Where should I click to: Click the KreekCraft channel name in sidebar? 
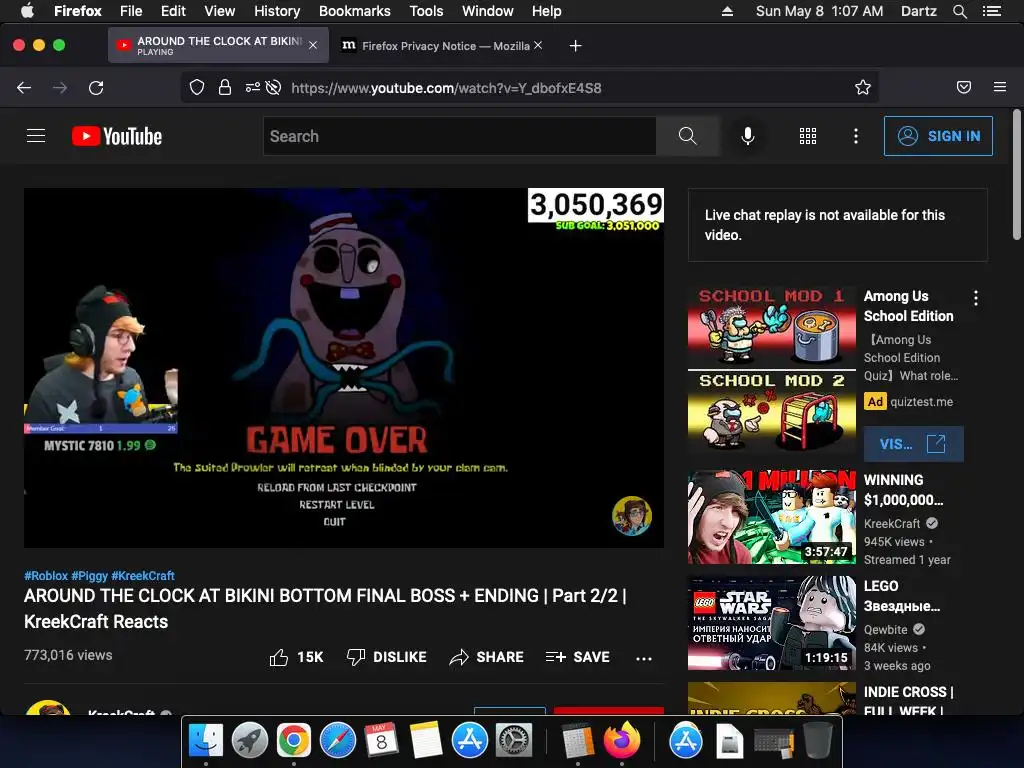click(x=891, y=523)
